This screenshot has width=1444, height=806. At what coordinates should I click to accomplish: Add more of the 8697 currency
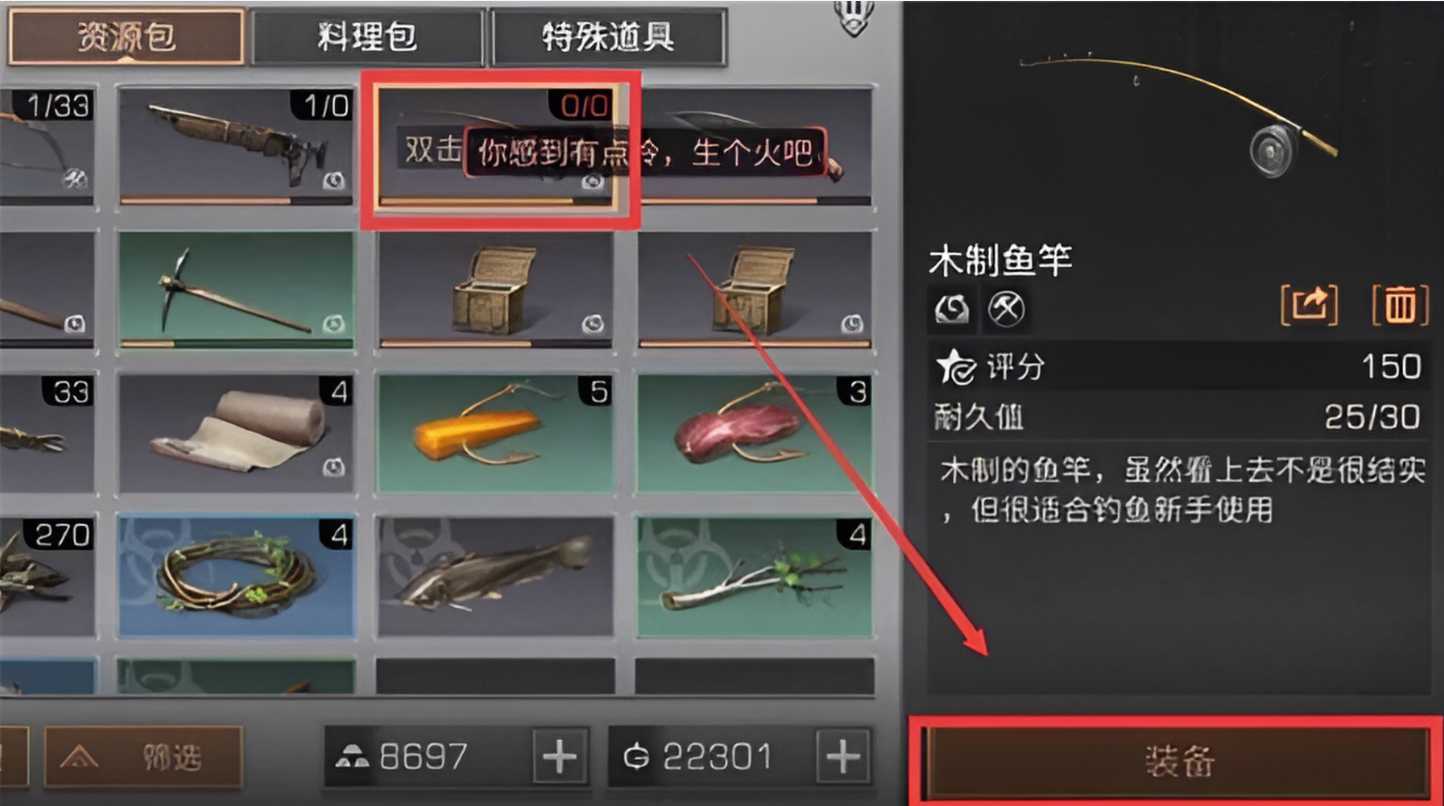point(560,757)
